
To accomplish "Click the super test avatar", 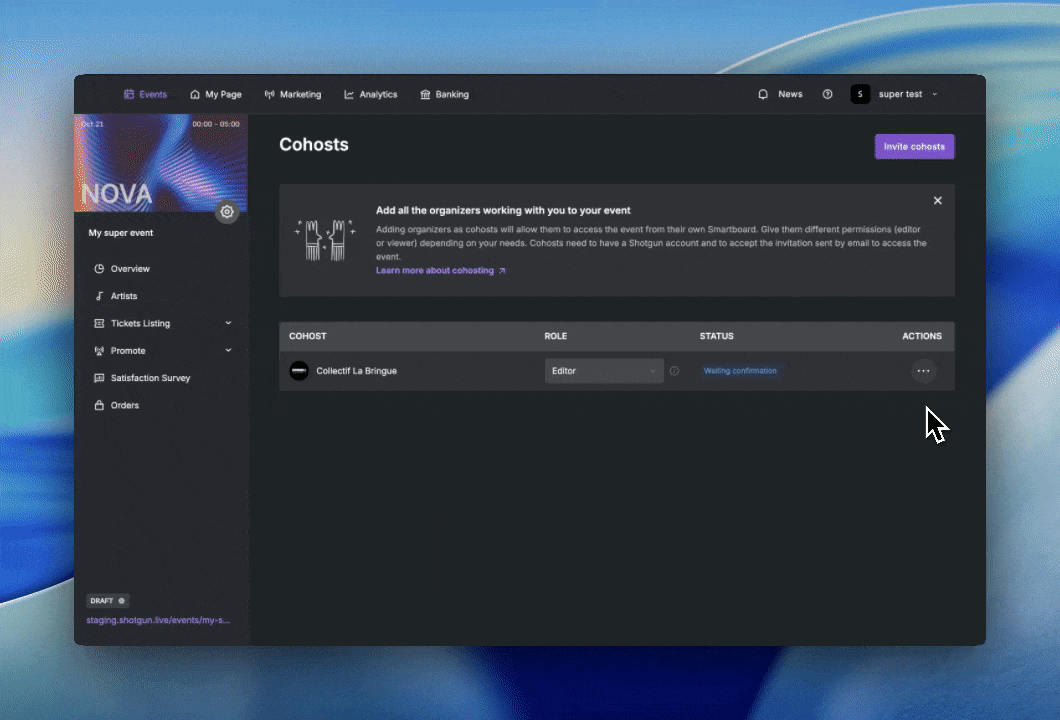I will tap(860, 94).
